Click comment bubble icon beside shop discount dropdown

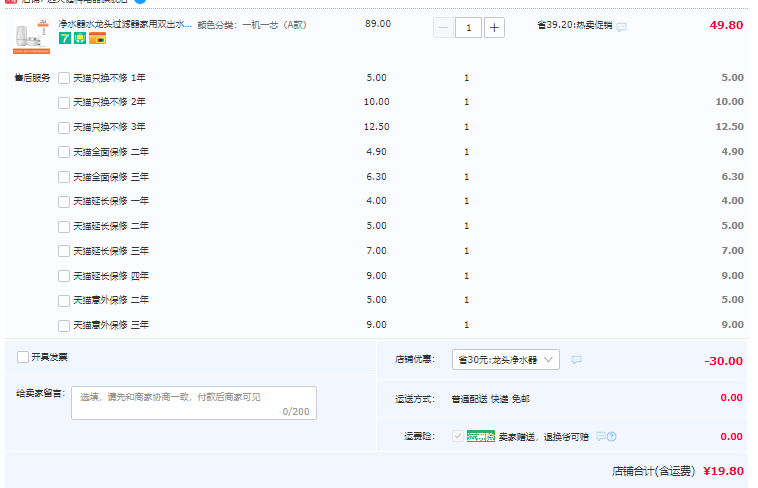[x=576, y=360]
